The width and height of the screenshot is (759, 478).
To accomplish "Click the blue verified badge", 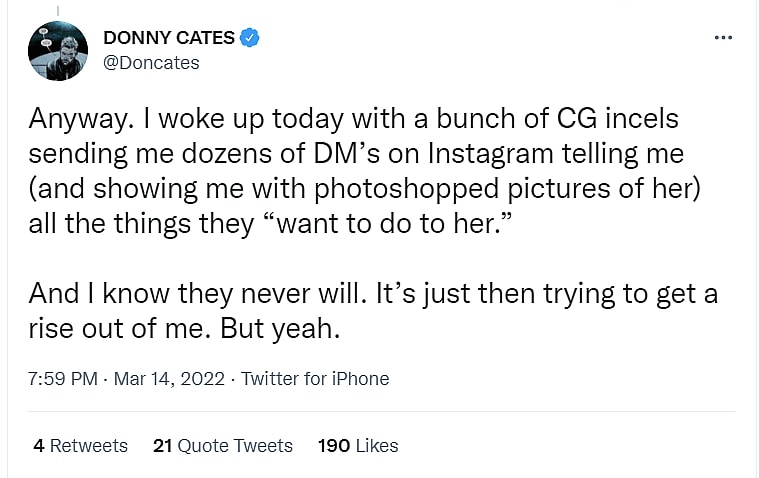I will tap(251, 38).
